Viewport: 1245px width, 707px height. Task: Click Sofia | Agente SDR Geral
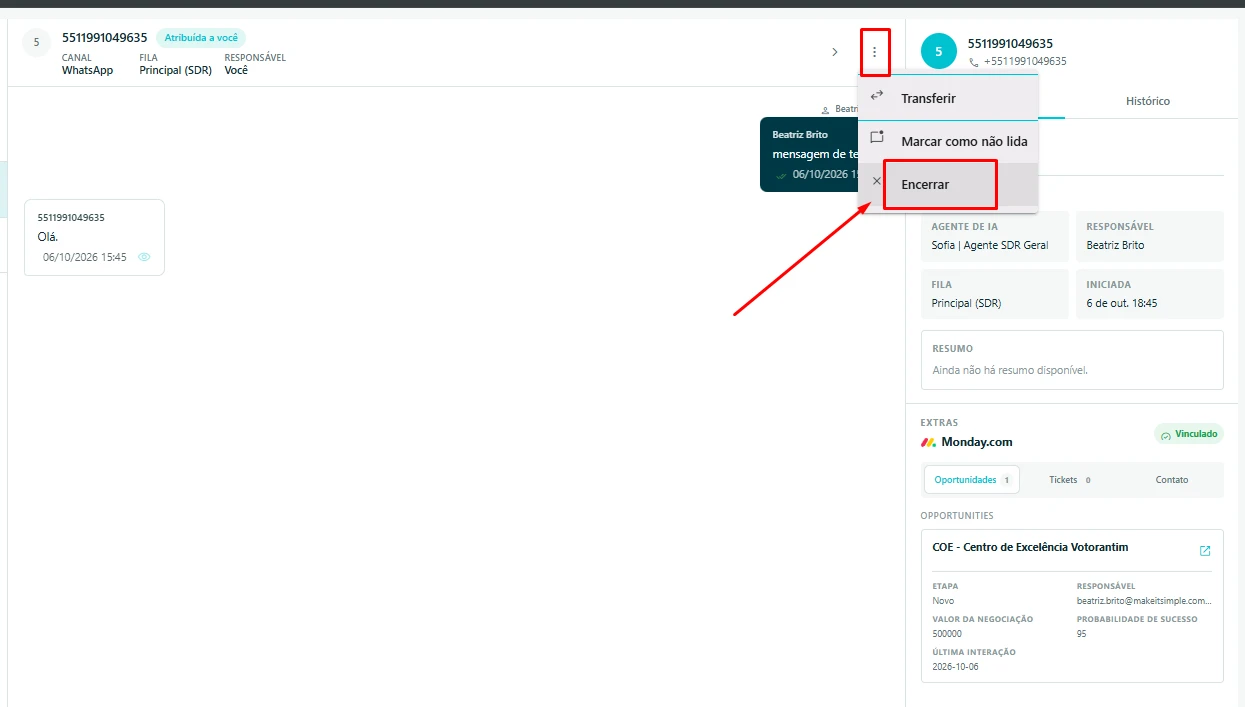coord(990,245)
